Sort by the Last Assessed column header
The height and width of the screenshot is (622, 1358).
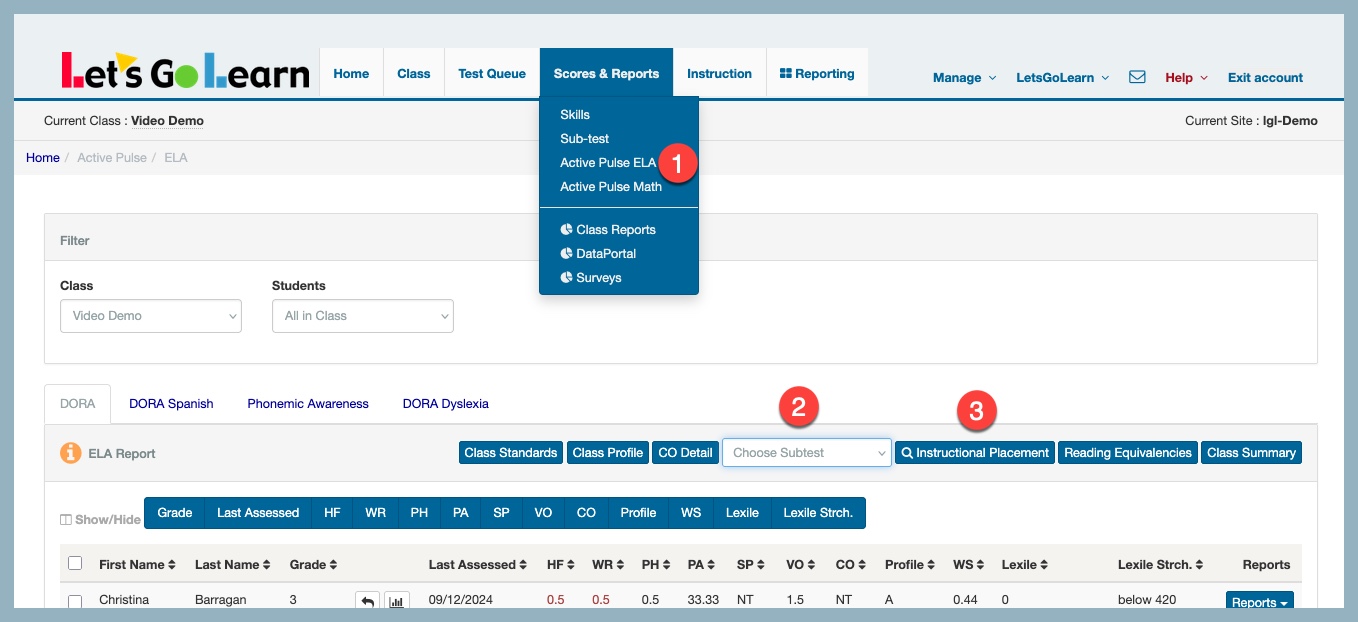click(478, 565)
